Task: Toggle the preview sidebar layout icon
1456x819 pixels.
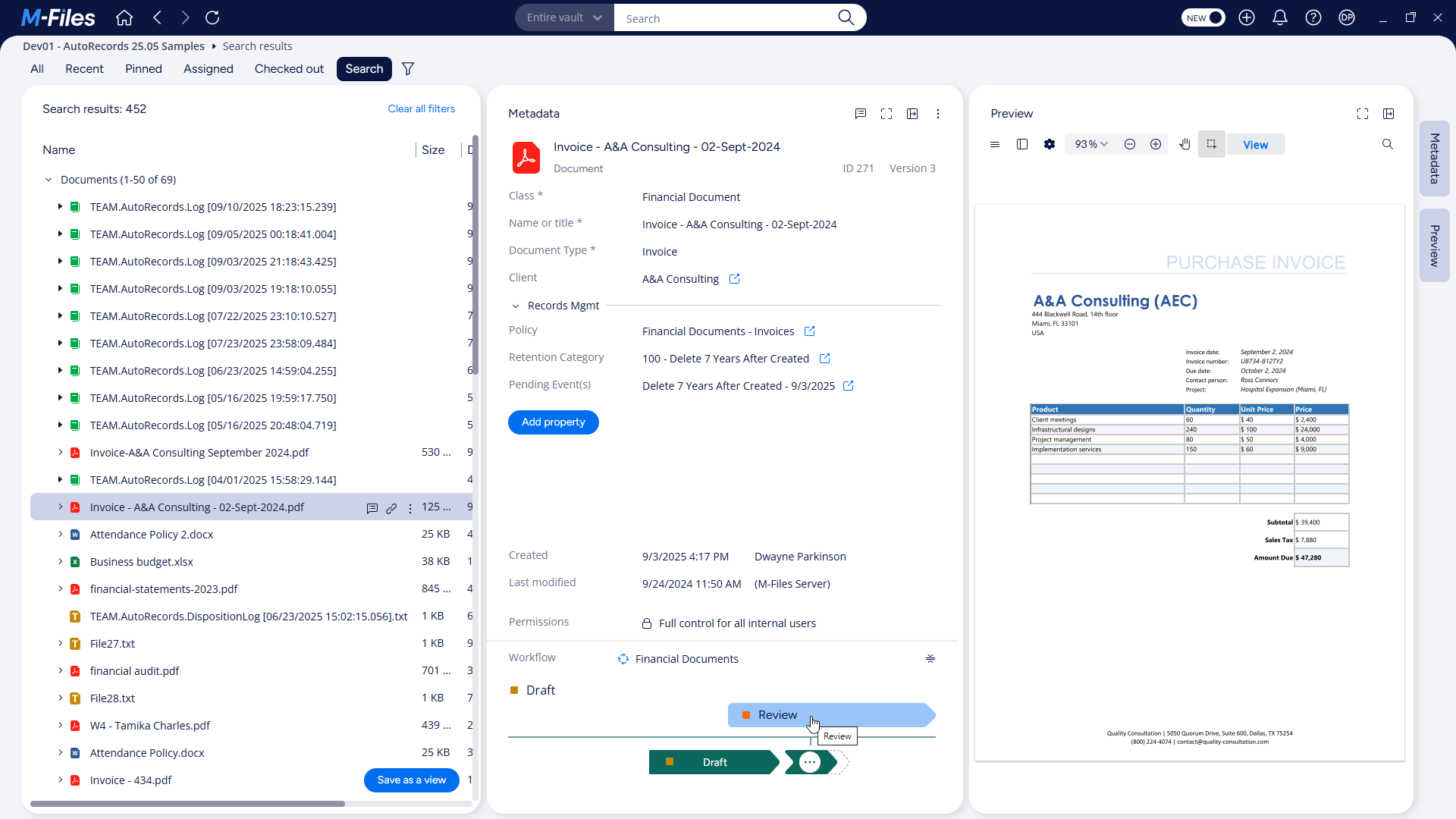Action: coord(1021,144)
